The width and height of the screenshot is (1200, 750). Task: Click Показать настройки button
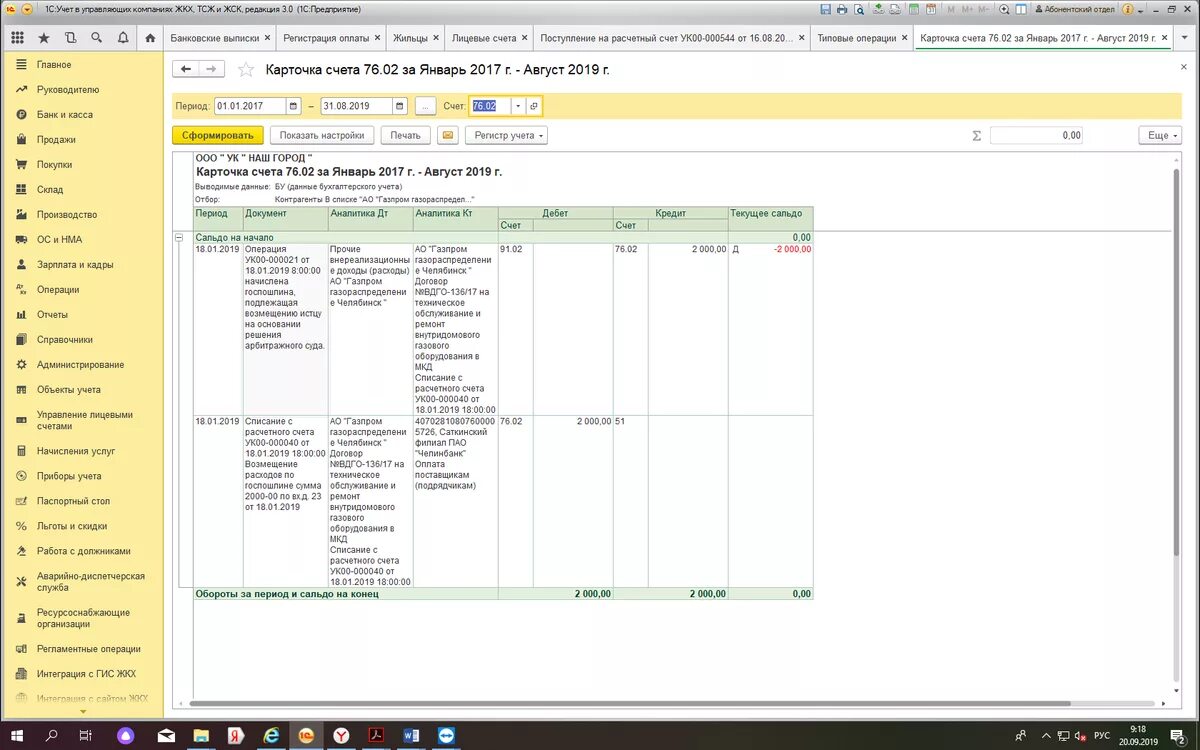click(321, 135)
